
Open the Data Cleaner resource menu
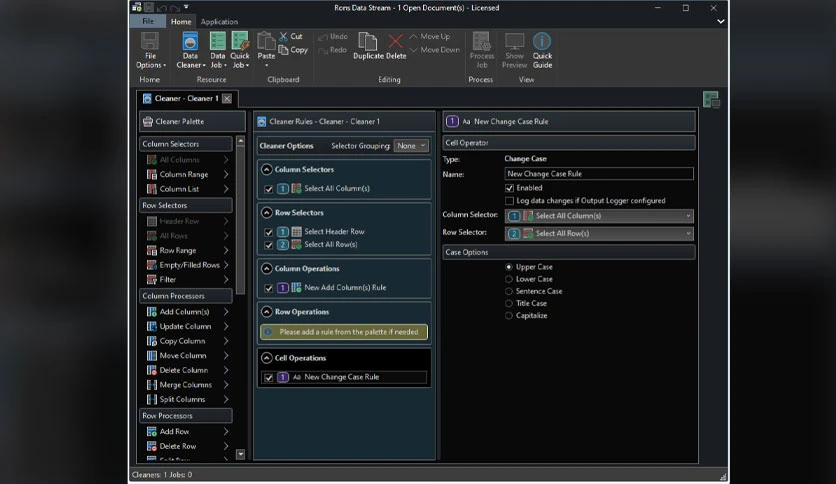(x=190, y=51)
